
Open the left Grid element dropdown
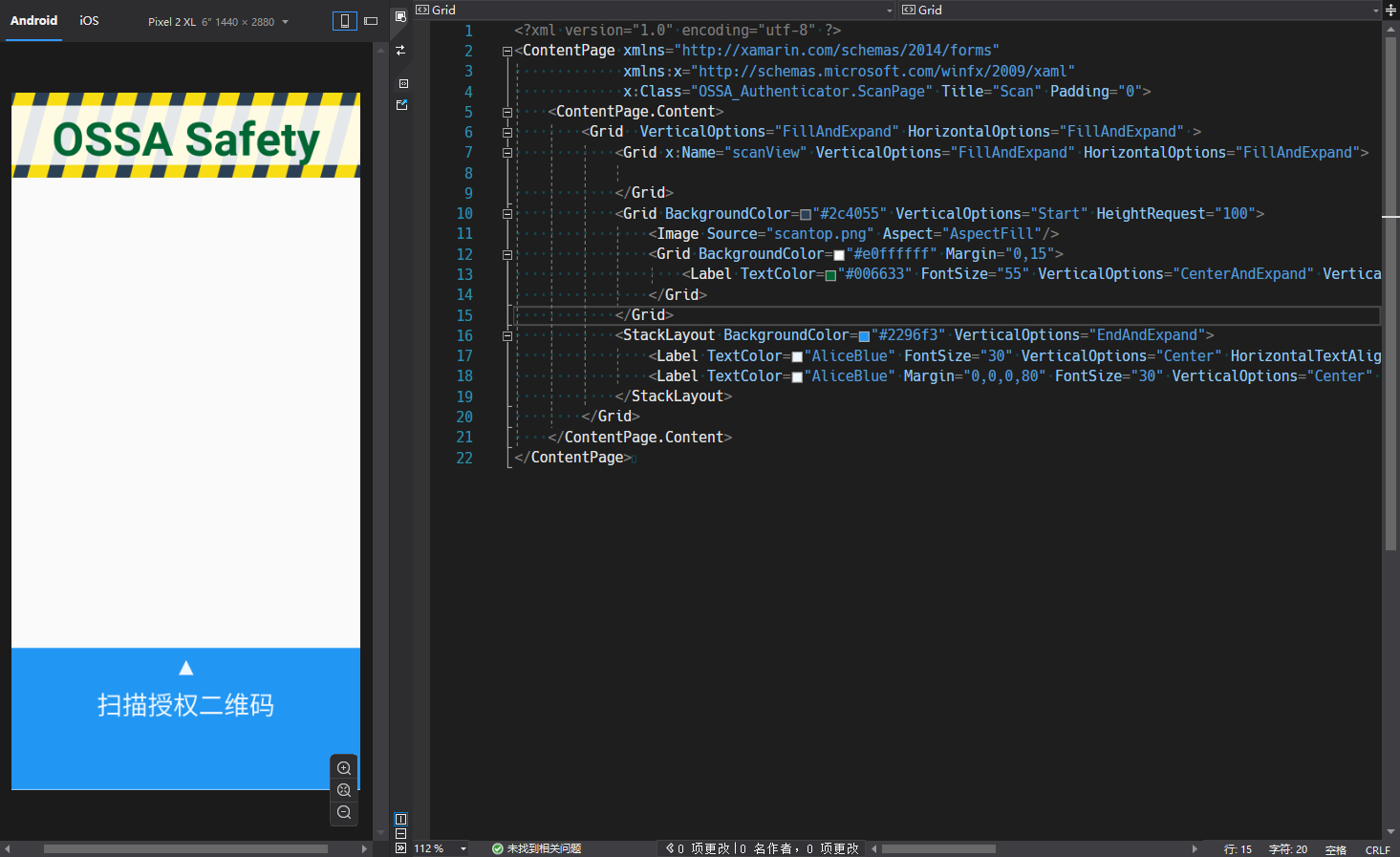tap(655, 10)
